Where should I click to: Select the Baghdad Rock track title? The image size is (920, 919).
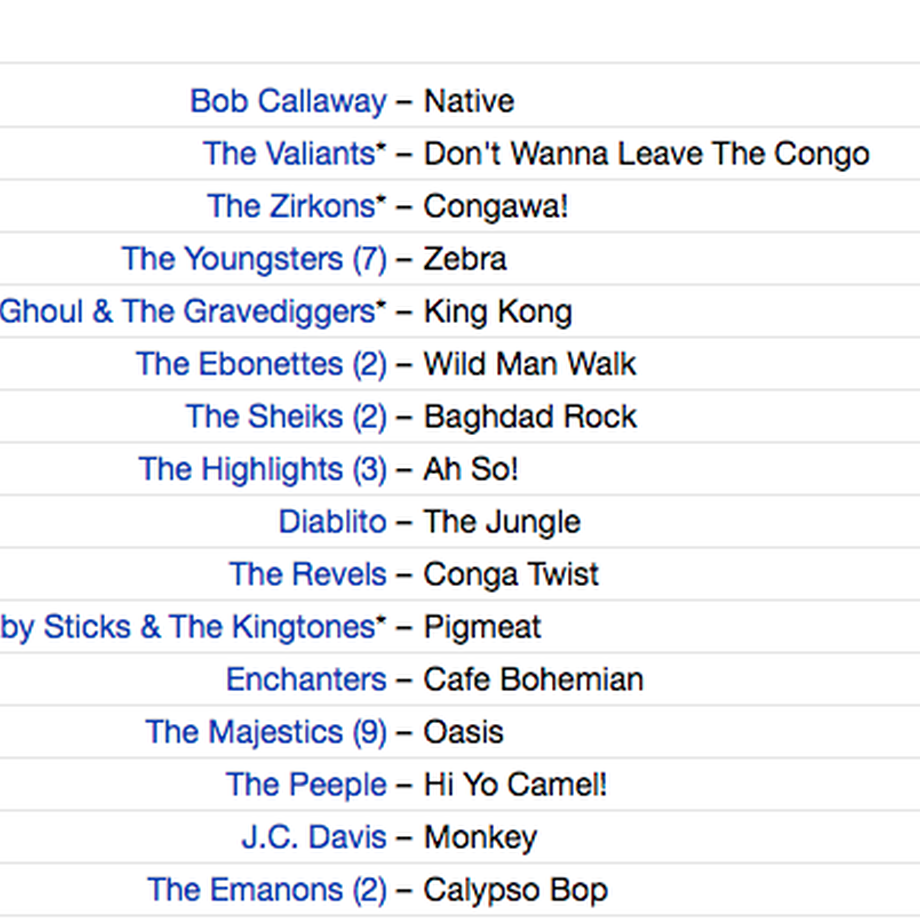(530, 417)
